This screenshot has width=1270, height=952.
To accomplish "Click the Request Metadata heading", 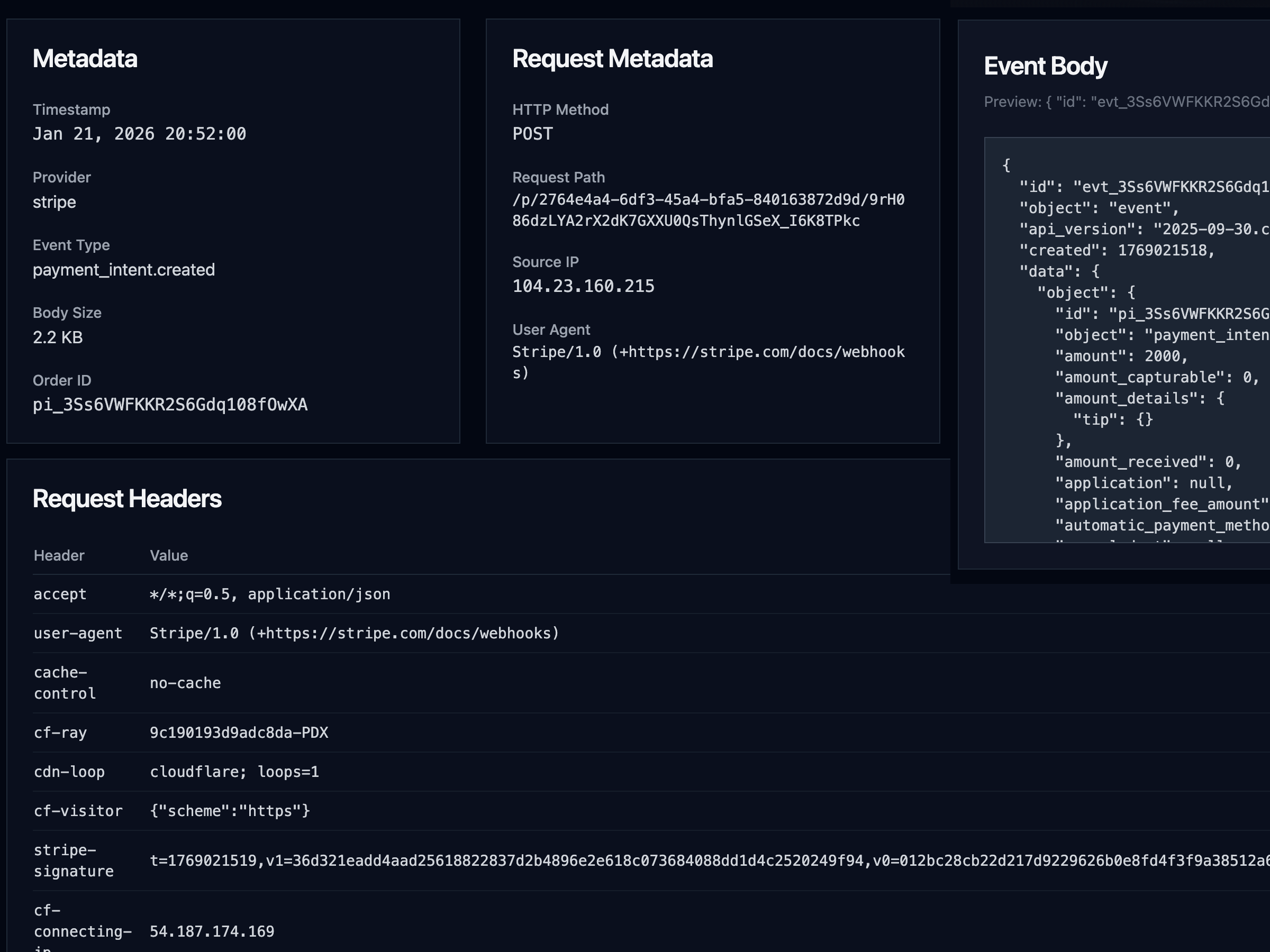I will pyautogui.click(x=613, y=59).
